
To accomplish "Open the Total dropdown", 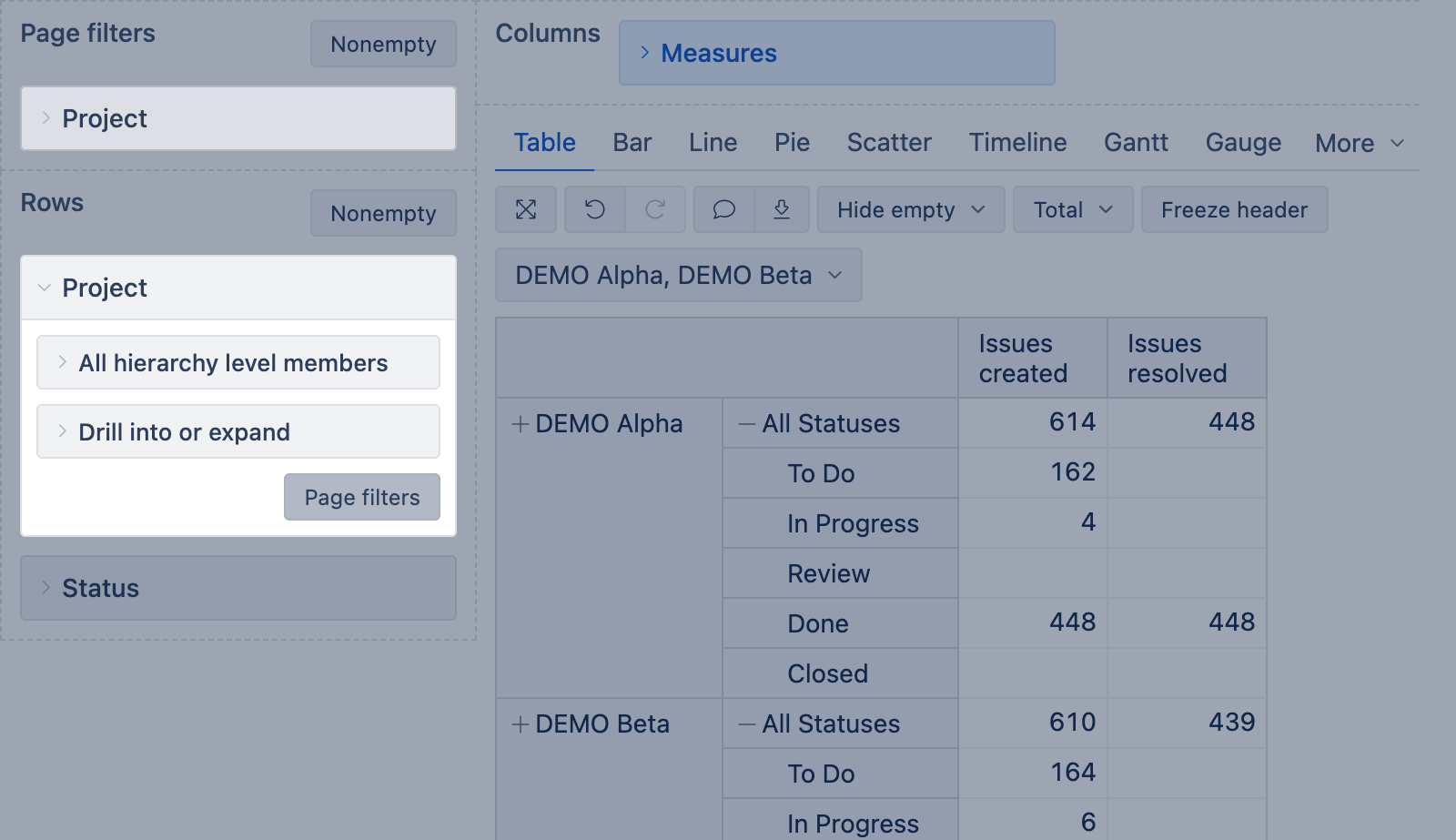I will [x=1073, y=210].
